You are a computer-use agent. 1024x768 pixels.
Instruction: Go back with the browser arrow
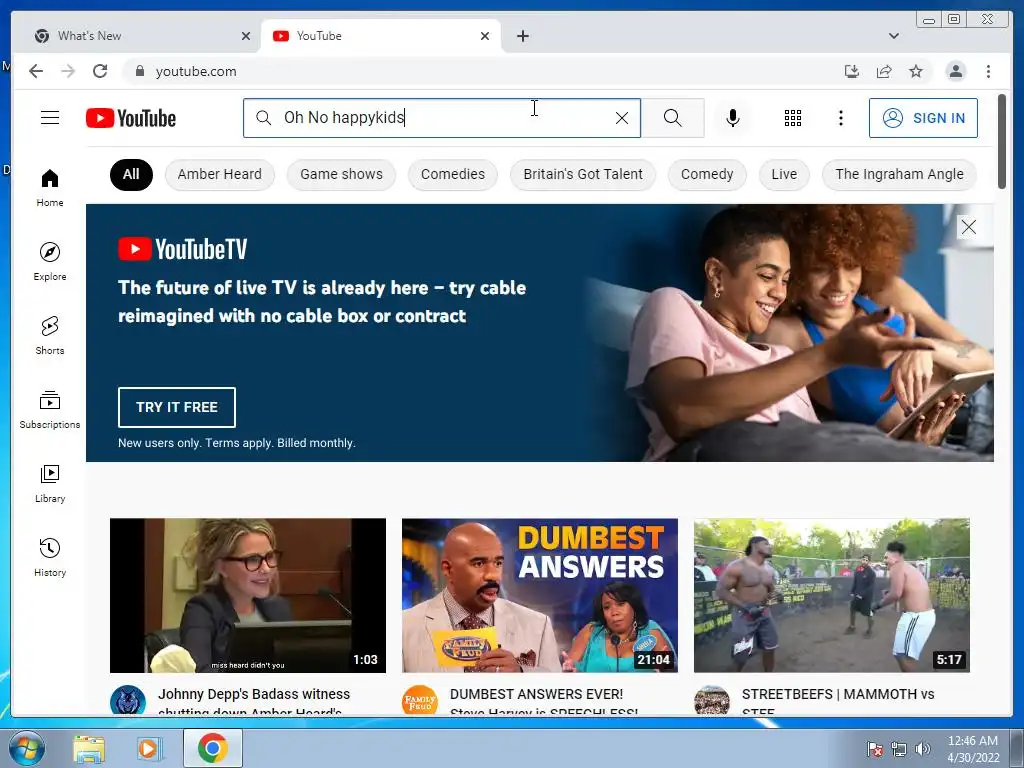pos(36,71)
